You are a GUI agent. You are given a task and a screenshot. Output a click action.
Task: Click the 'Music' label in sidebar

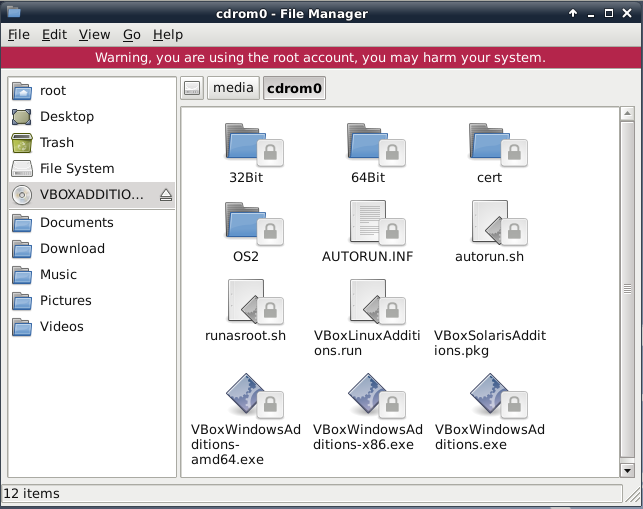click(x=58, y=274)
